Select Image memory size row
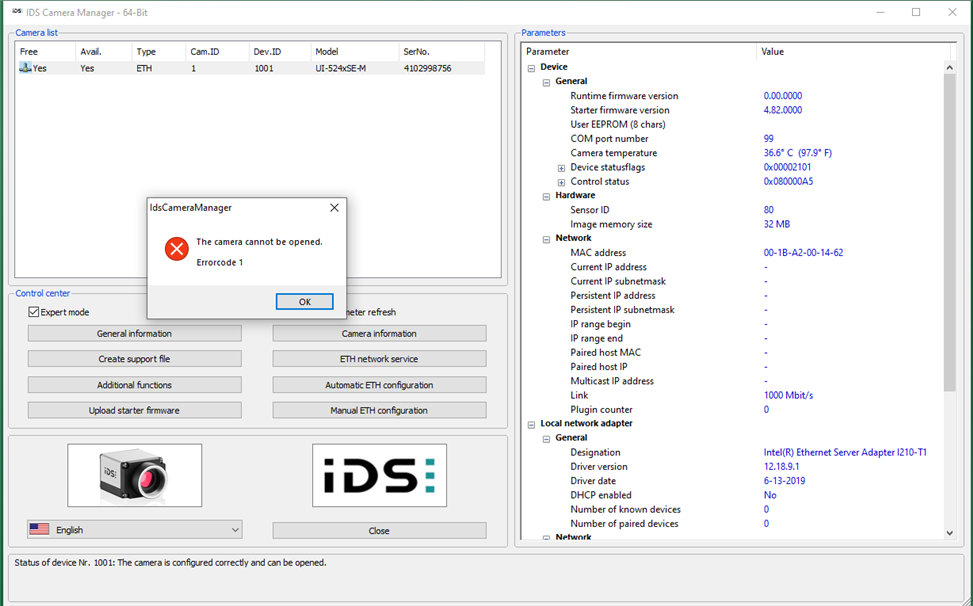This screenshot has width=973, height=606. click(734, 224)
